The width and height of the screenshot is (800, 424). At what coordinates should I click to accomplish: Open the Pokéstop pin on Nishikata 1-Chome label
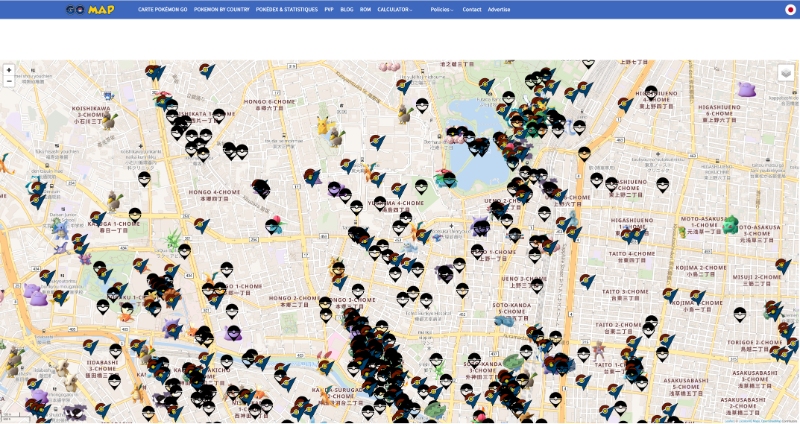(219, 116)
